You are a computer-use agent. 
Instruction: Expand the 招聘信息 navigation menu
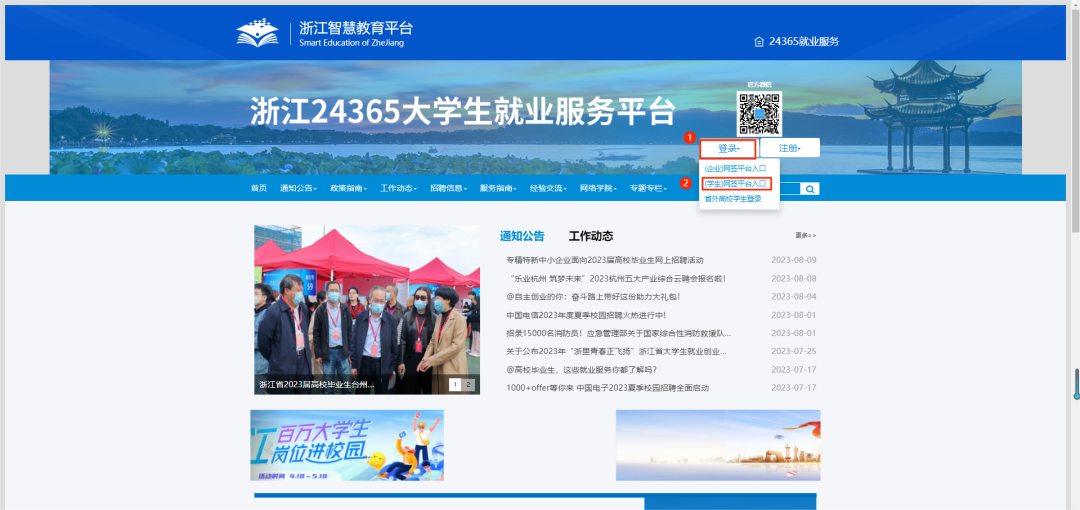pyautogui.click(x=448, y=188)
